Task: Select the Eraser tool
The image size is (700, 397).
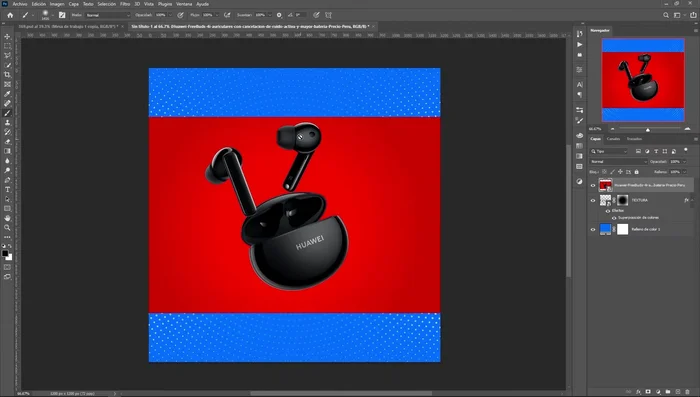Action: point(7,142)
